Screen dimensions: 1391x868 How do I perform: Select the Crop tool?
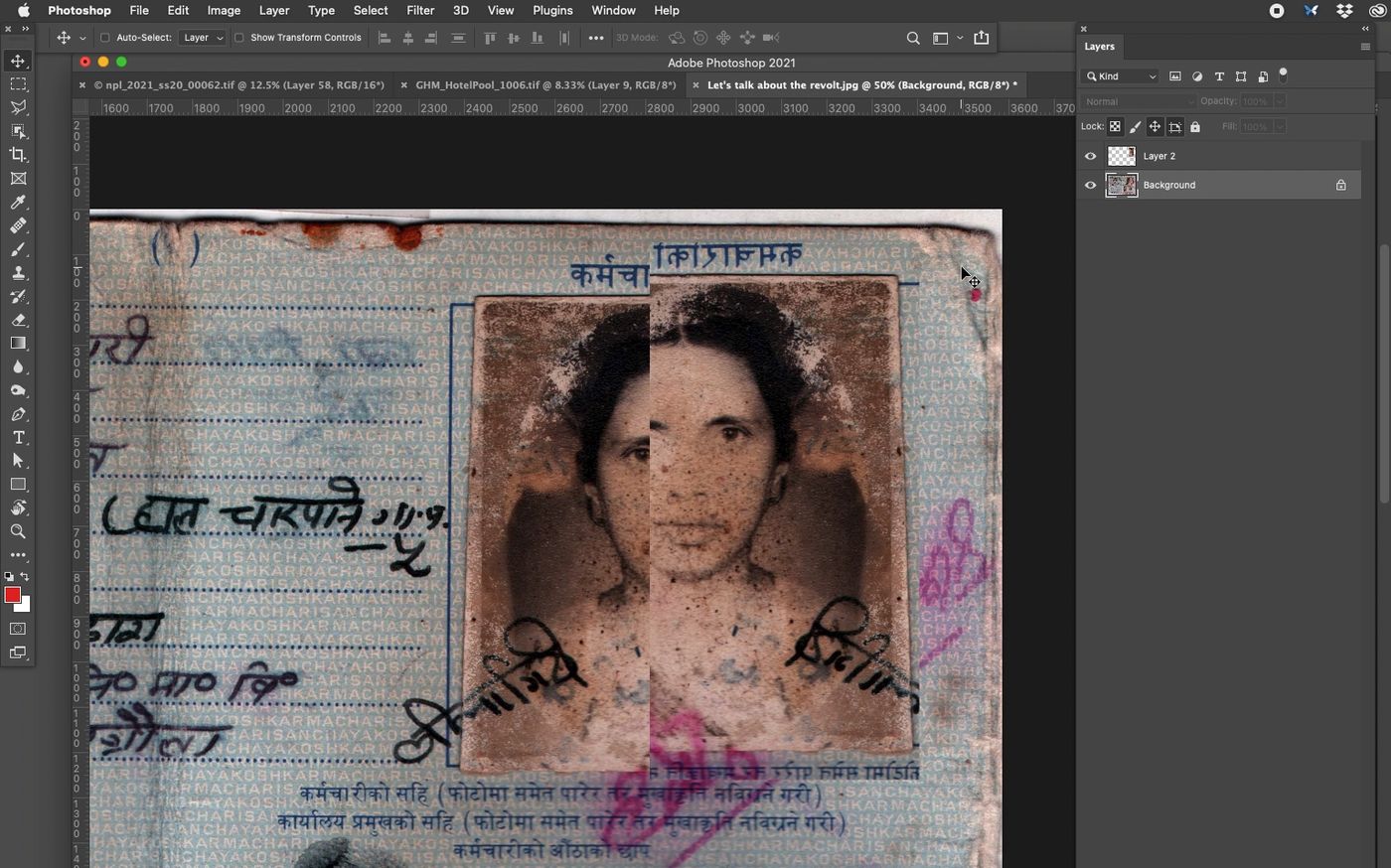pyautogui.click(x=18, y=155)
